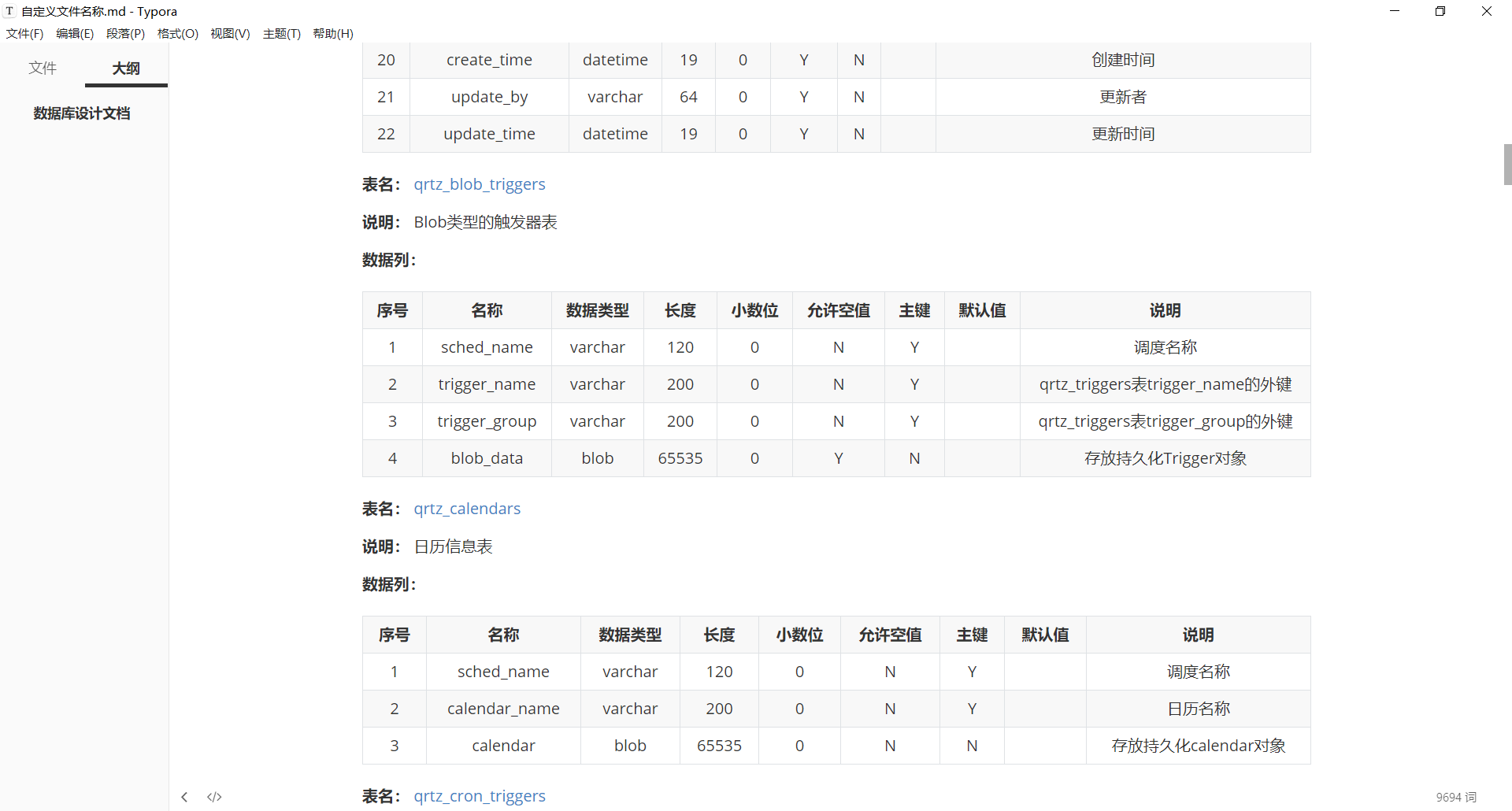Open the 文件(F) menu
This screenshot has height=811, width=1512.
tap(25, 34)
